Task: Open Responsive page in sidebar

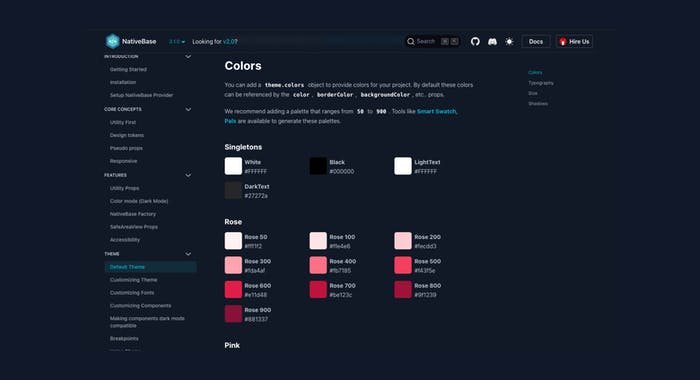Action: [x=123, y=161]
